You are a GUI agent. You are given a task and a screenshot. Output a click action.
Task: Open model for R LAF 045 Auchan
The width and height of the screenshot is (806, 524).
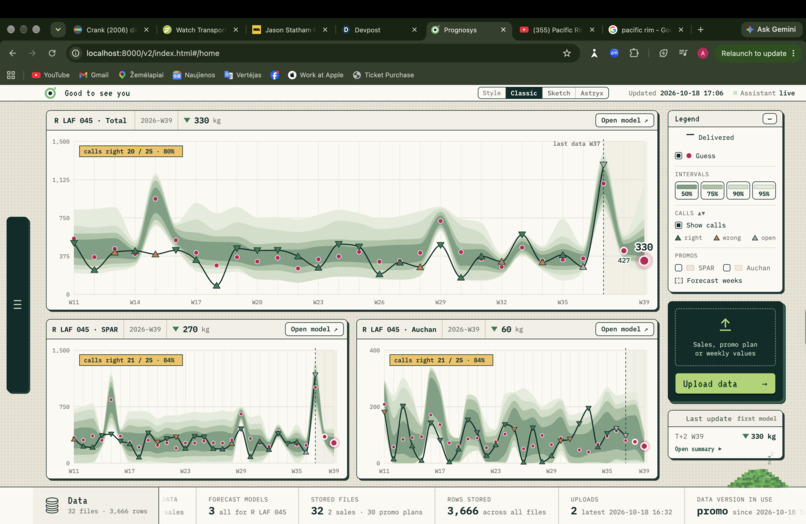tap(625, 329)
